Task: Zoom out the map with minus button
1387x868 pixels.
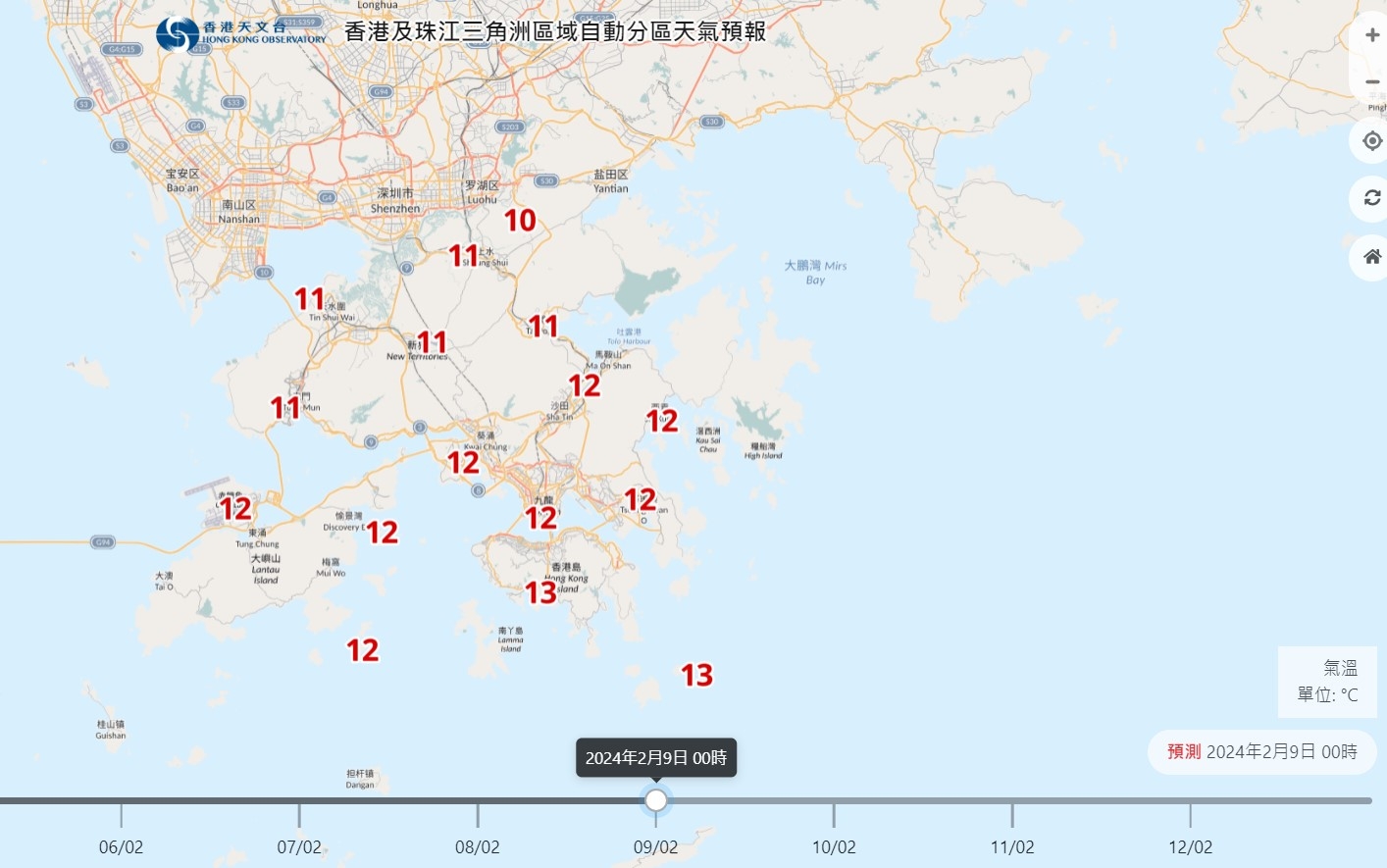Action: coord(1371,81)
